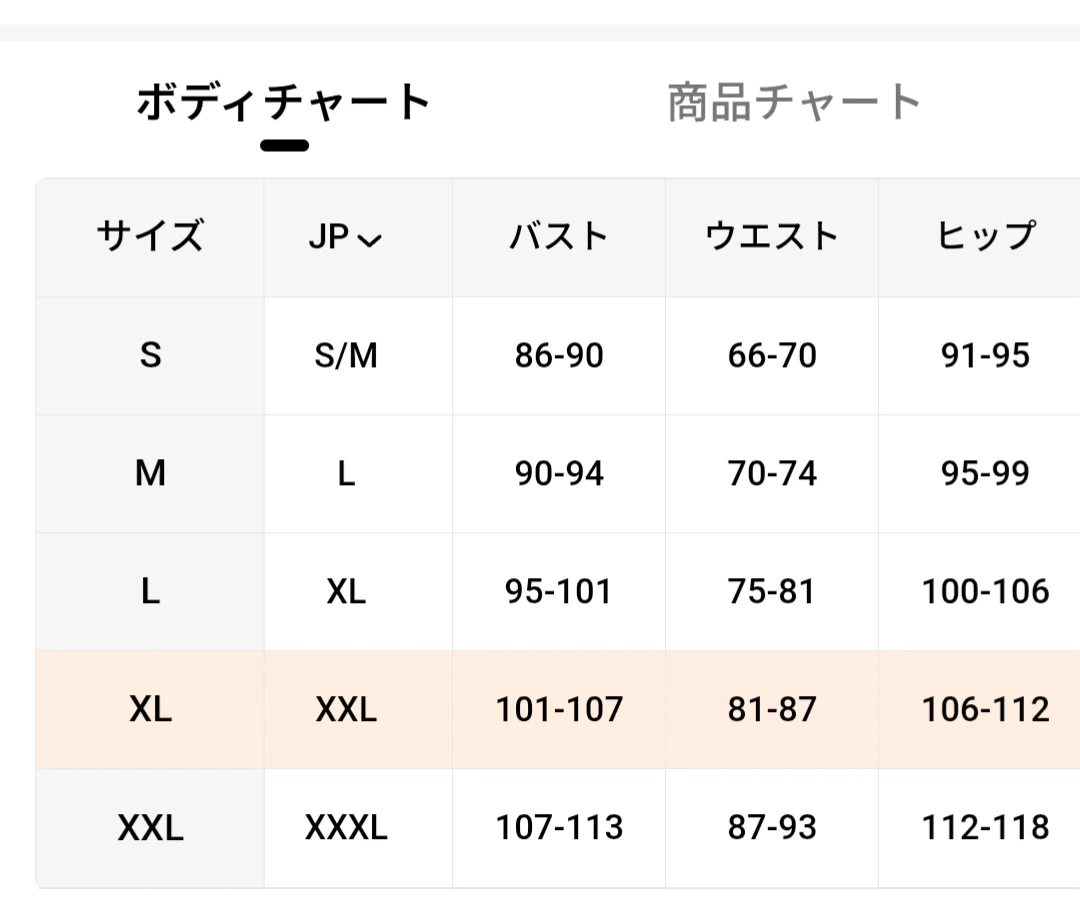Click bust measurement 86-90 cell
1080x913 pixels.
click(x=559, y=355)
